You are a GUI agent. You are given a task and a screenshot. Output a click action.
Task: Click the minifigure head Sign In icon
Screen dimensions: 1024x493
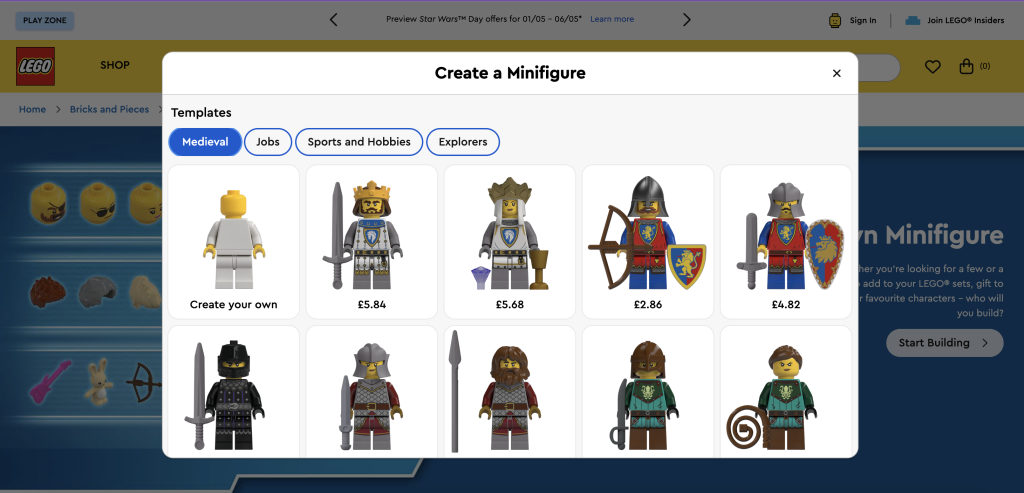point(835,20)
